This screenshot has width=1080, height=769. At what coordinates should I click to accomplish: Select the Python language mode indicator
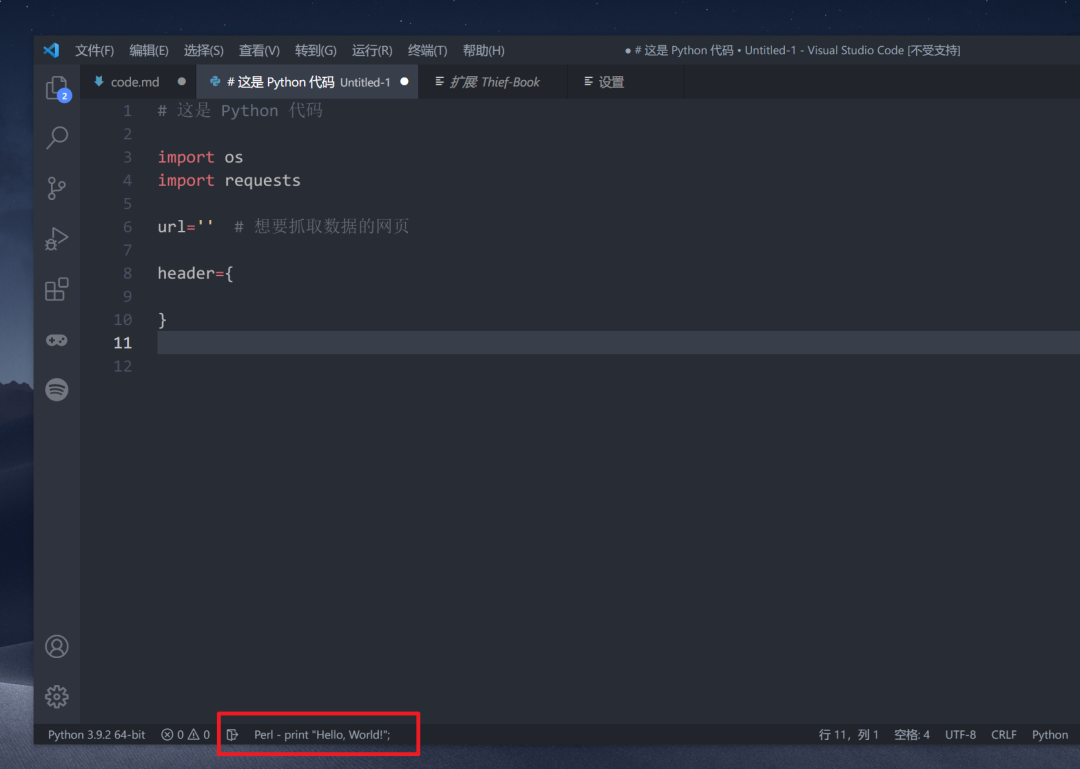[1049, 733]
